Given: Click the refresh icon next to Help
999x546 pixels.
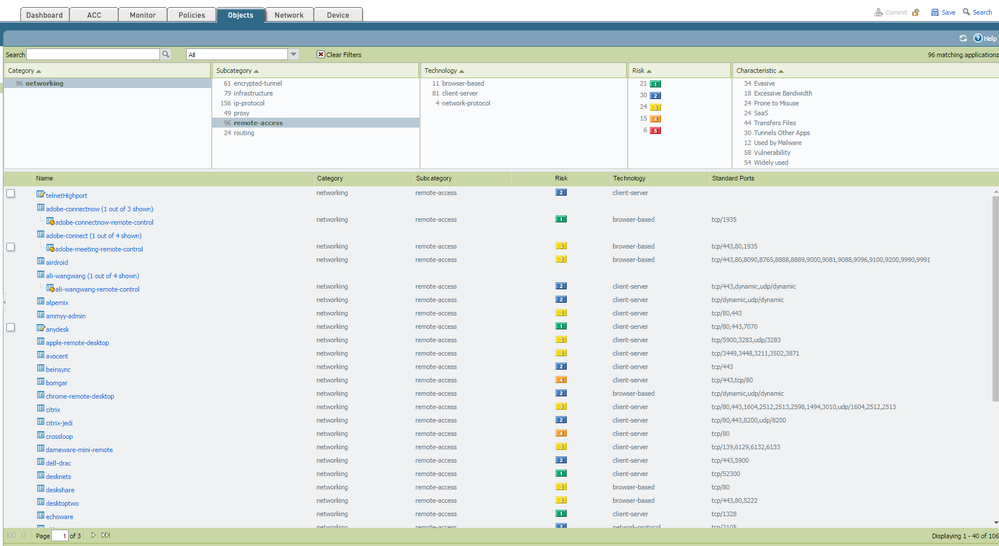Looking at the screenshot, I should point(962,38).
